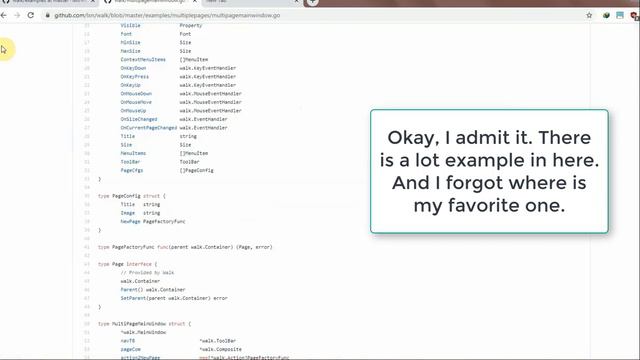The image size is (640, 360).
Task: Click the OnMouseDown handler line
Action: click(x=181, y=93)
